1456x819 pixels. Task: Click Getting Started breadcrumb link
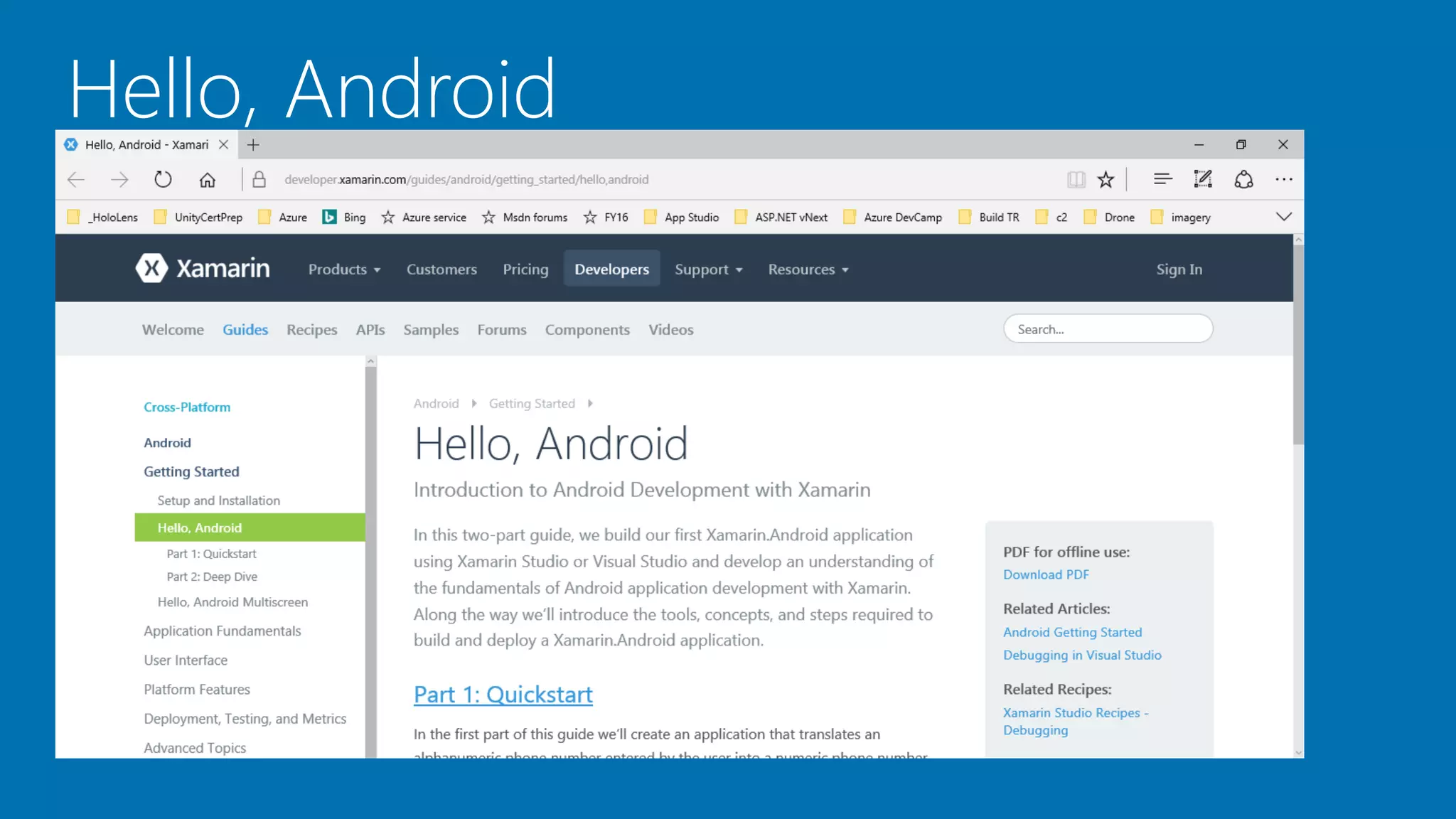[x=532, y=404]
